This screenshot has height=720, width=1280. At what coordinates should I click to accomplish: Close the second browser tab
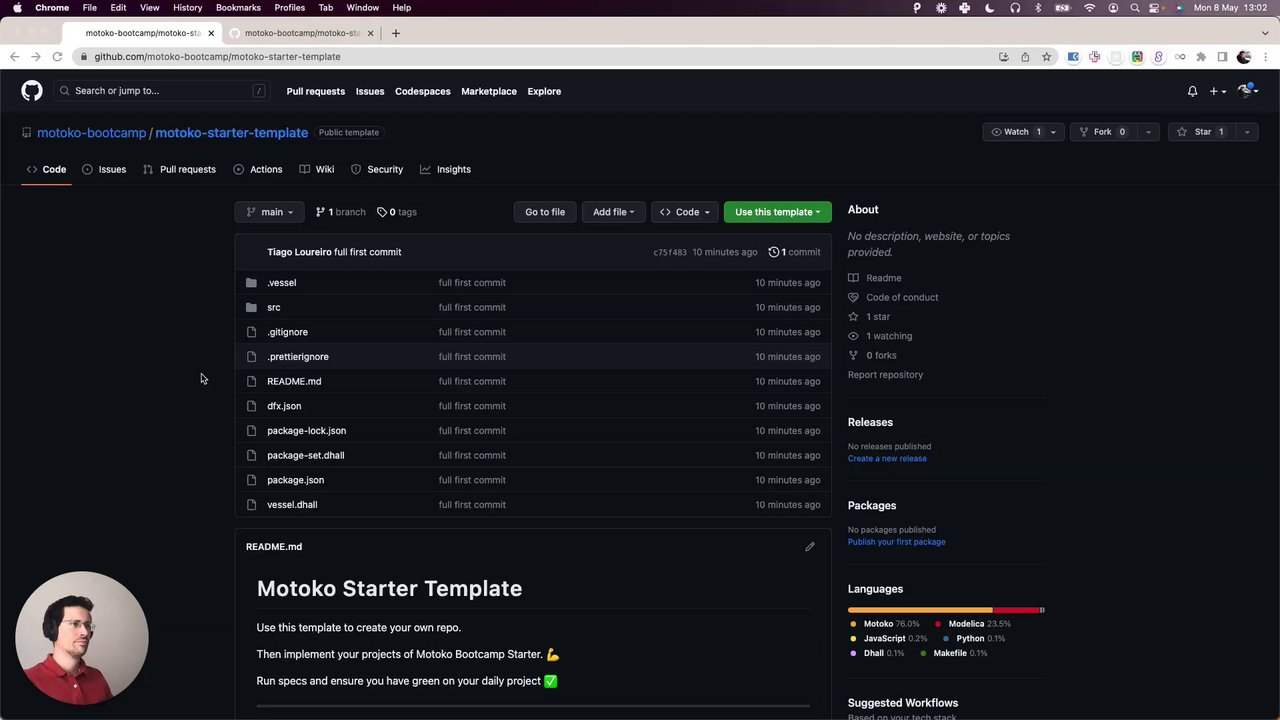coord(370,33)
